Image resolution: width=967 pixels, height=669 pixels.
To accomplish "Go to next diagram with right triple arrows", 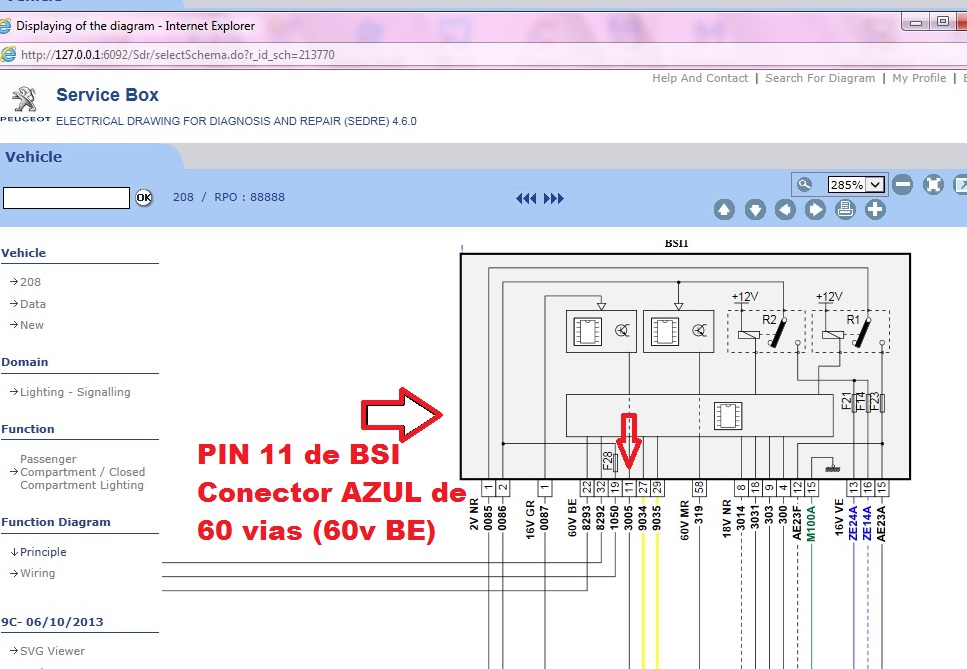I will 554,199.
